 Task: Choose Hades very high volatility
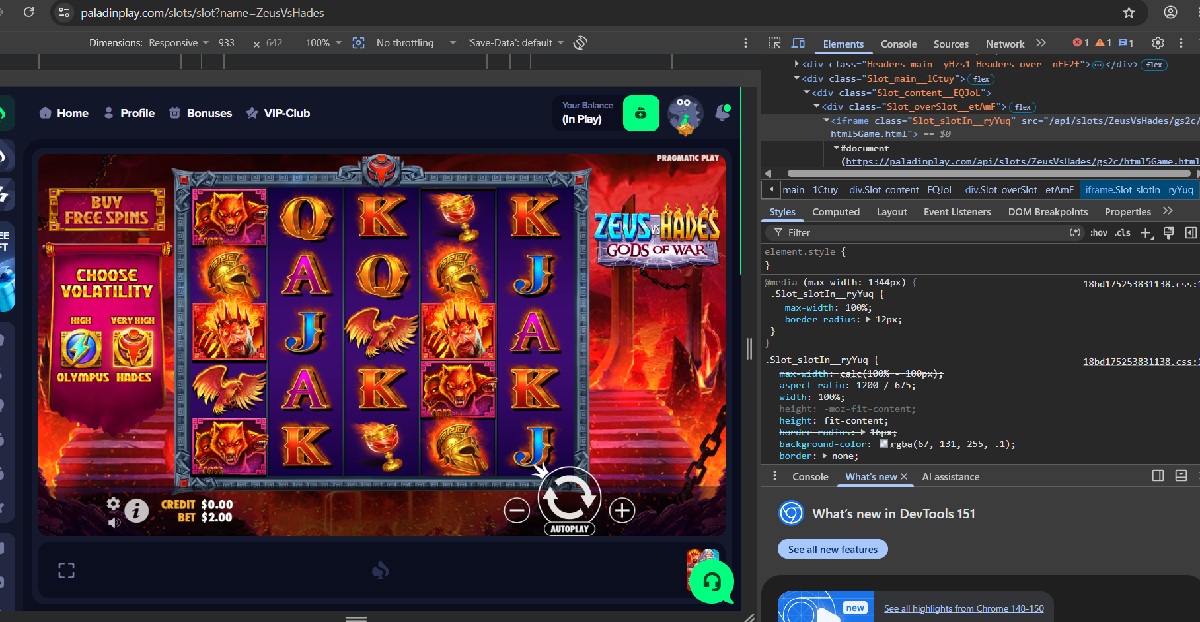pyautogui.click(x=132, y=349)
